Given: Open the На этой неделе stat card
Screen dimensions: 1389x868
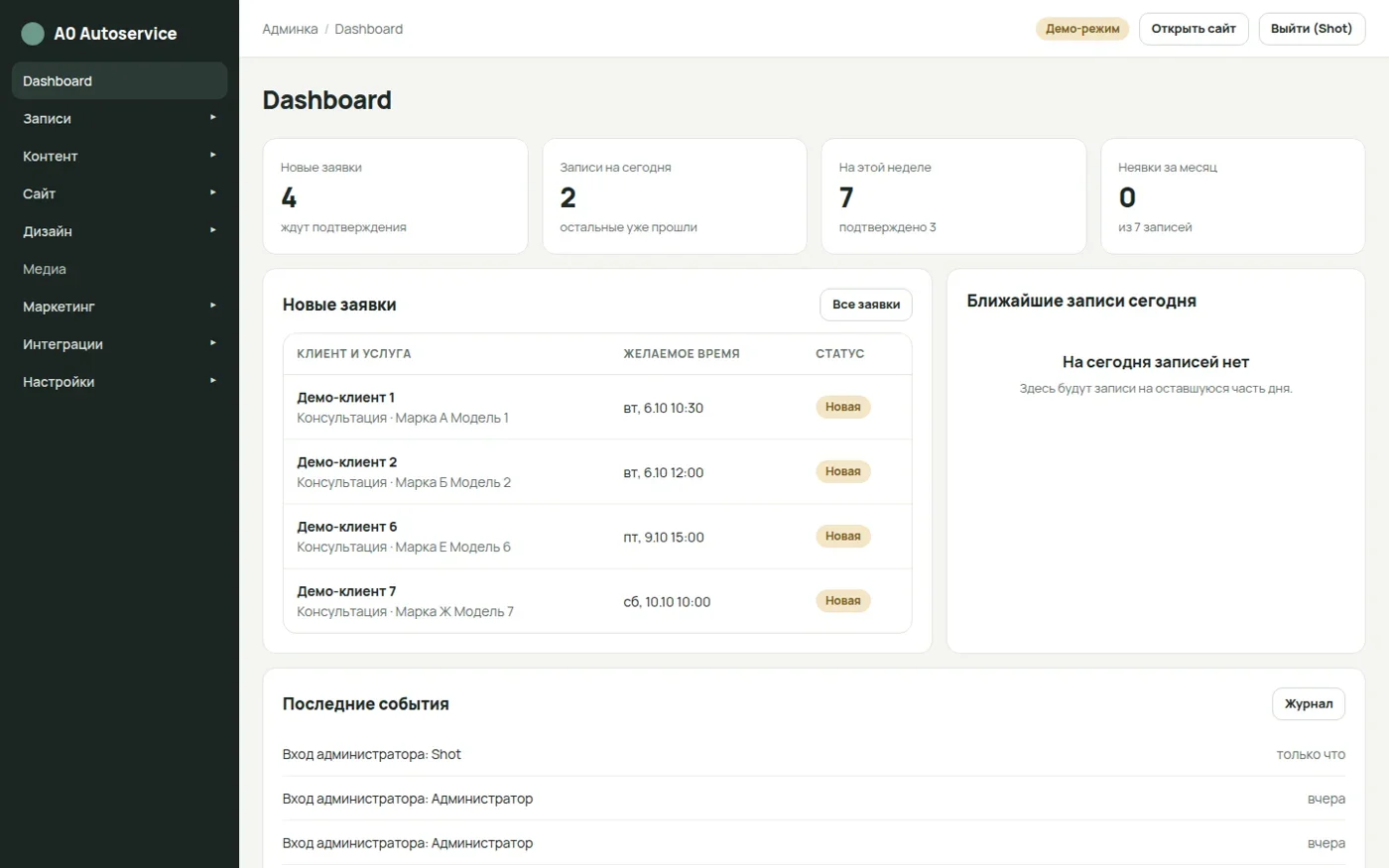Looking at the screenshot, I should tap(953, 196).
